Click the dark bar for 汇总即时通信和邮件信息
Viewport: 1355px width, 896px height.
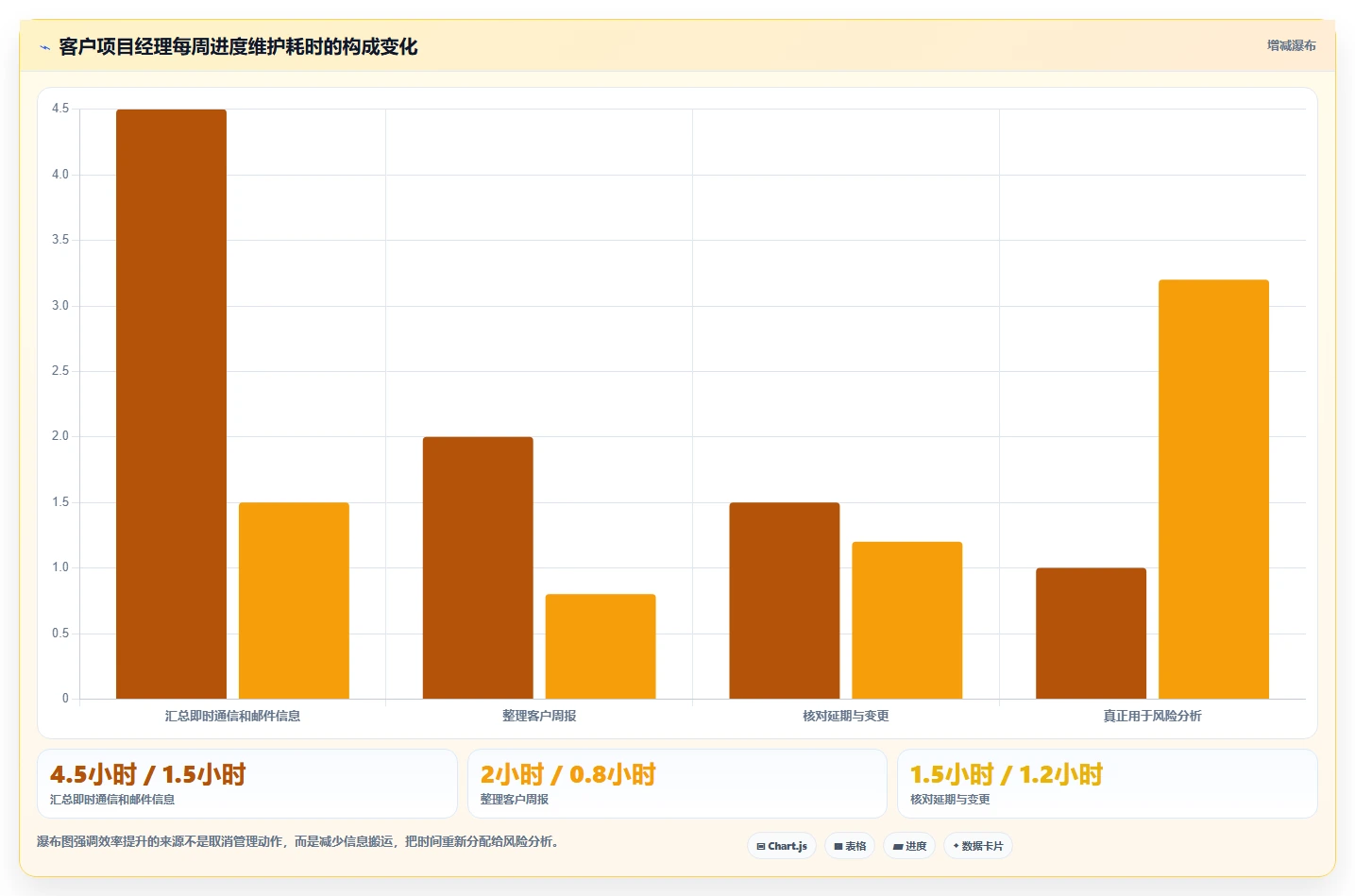tap(171, 404)
